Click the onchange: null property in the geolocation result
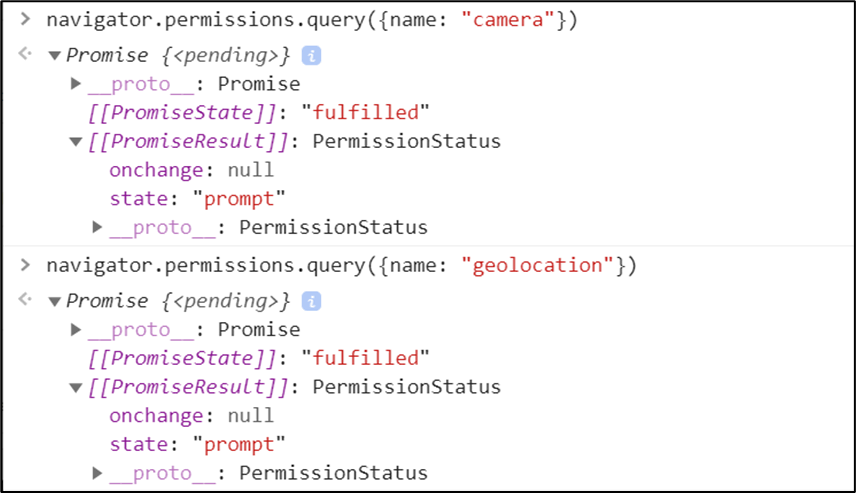This screenshot has width=856, height=493. (191, 415)
